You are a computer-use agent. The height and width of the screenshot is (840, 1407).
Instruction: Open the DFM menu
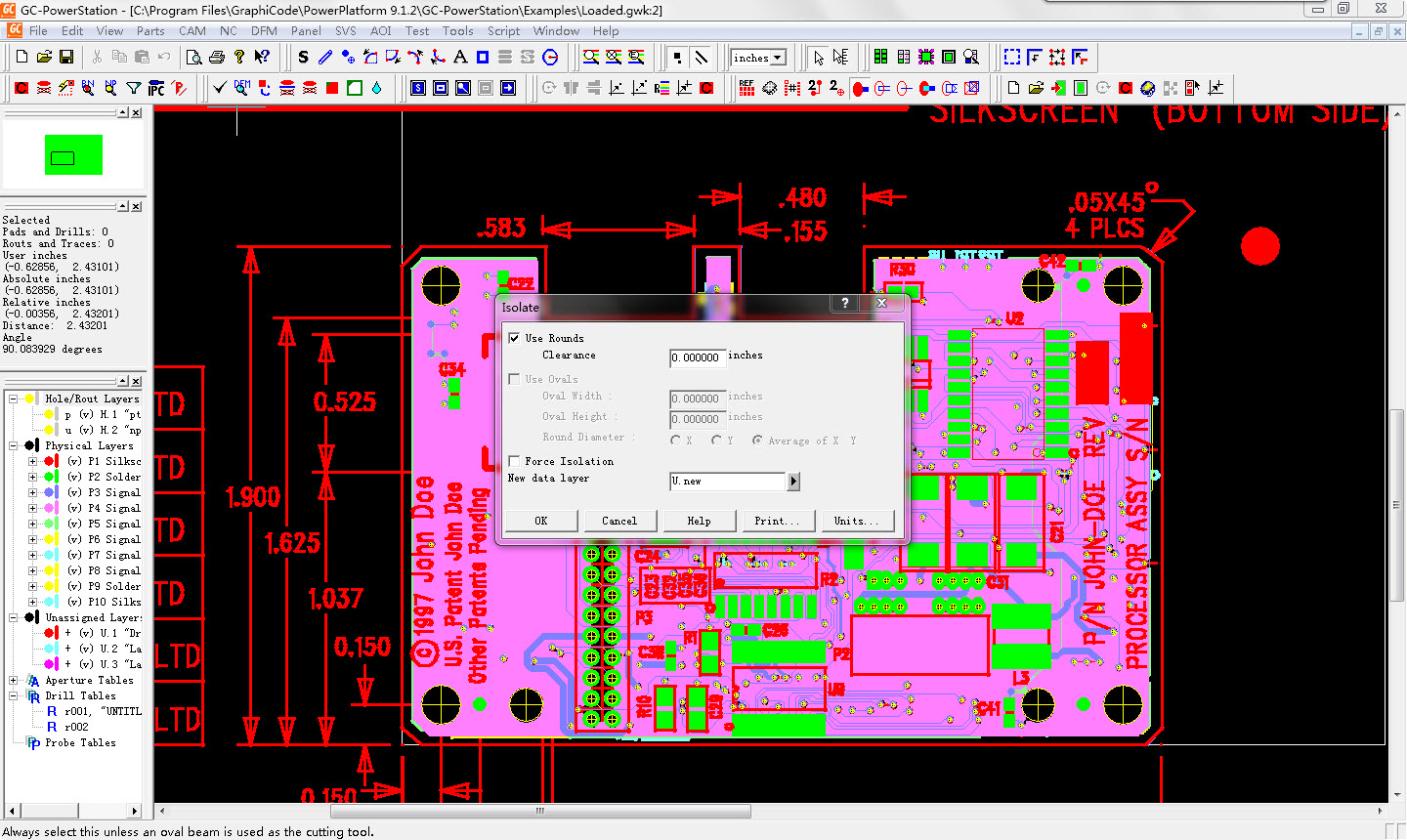pos(264,31)
